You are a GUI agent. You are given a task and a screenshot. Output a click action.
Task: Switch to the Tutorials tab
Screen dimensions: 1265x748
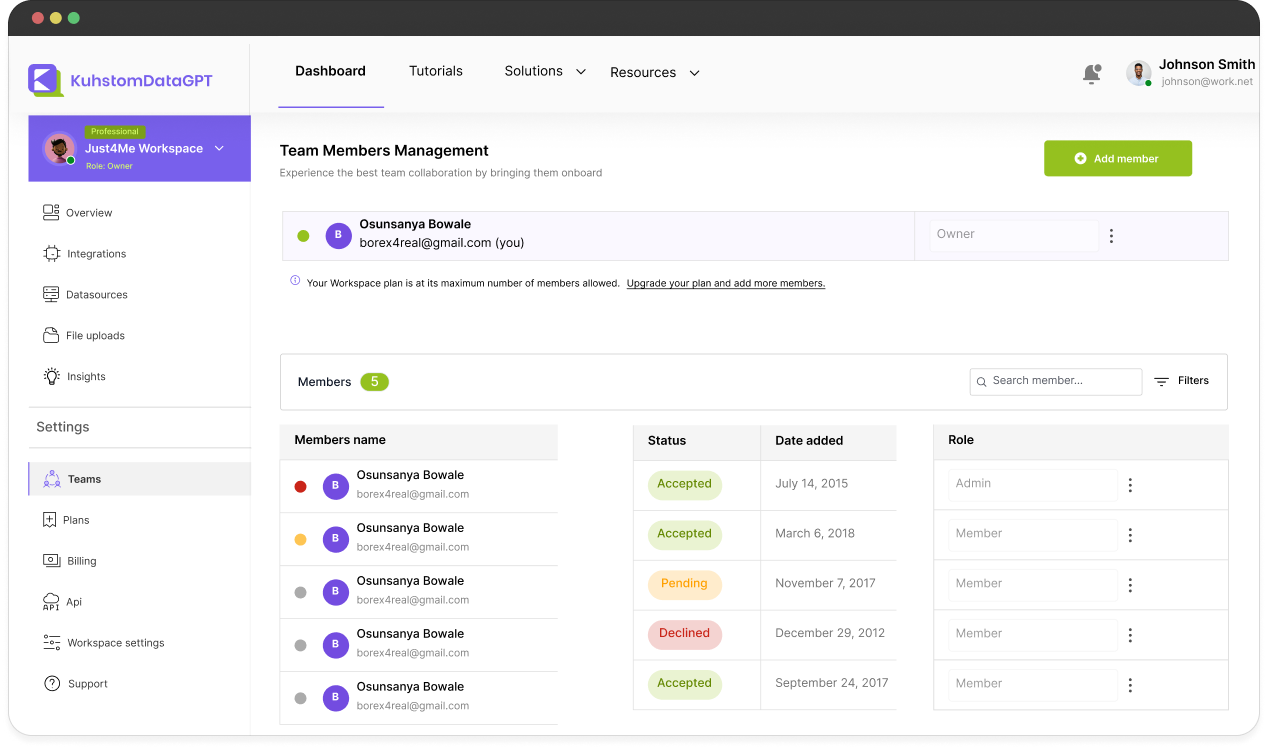(436, 71)
